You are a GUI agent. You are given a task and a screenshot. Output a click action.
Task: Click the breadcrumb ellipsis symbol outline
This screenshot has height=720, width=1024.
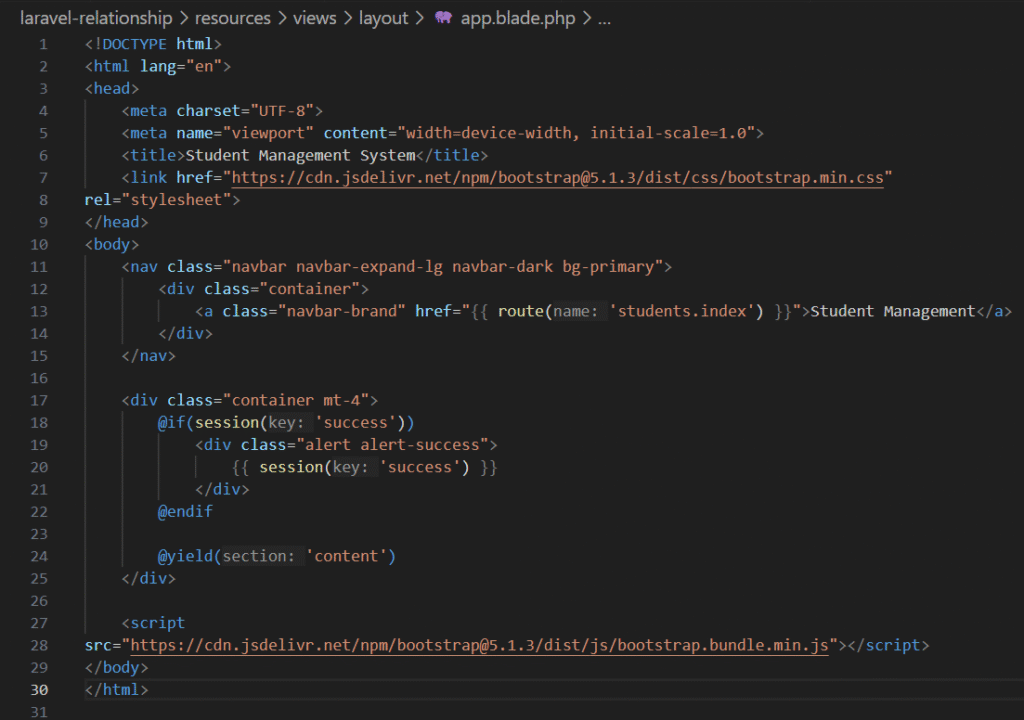pyautogui.click(x=603, y=18)
